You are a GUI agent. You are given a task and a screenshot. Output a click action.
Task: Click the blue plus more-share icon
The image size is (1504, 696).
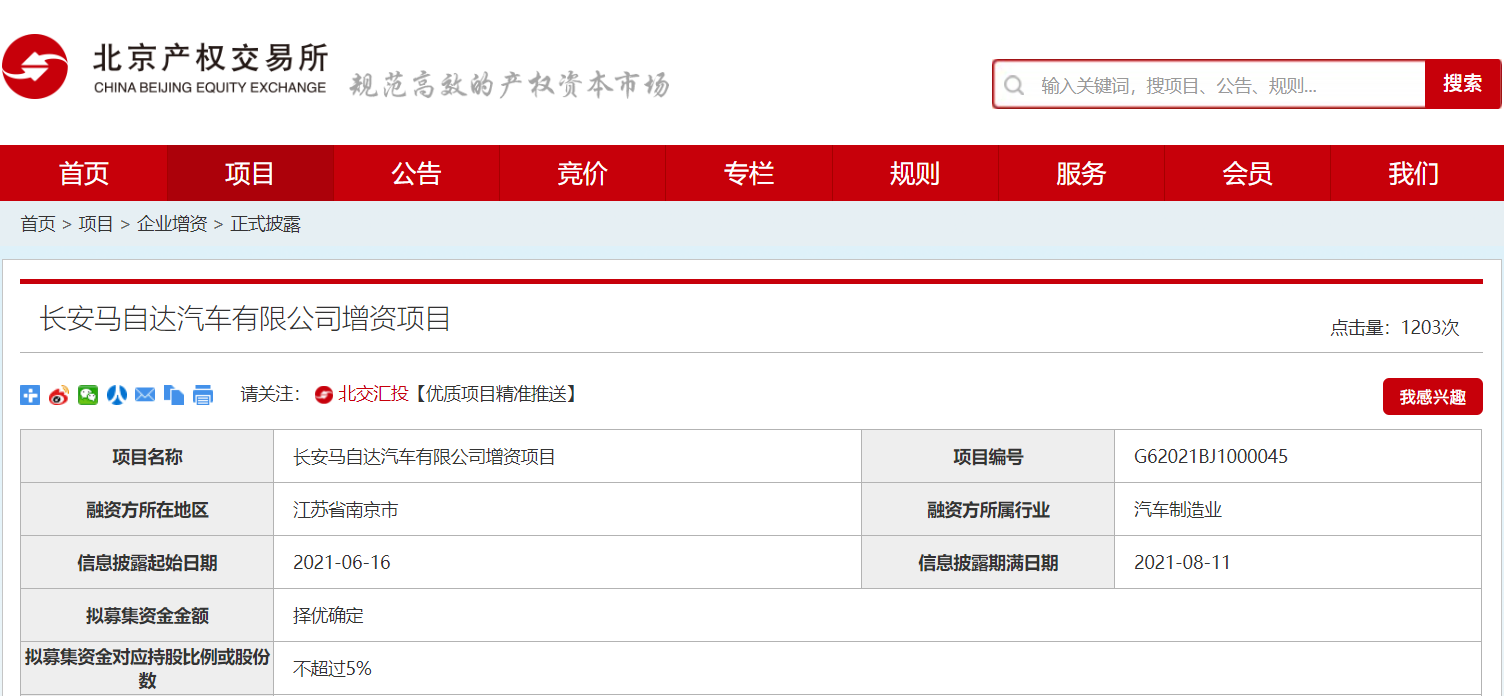(x=30, y=395)
